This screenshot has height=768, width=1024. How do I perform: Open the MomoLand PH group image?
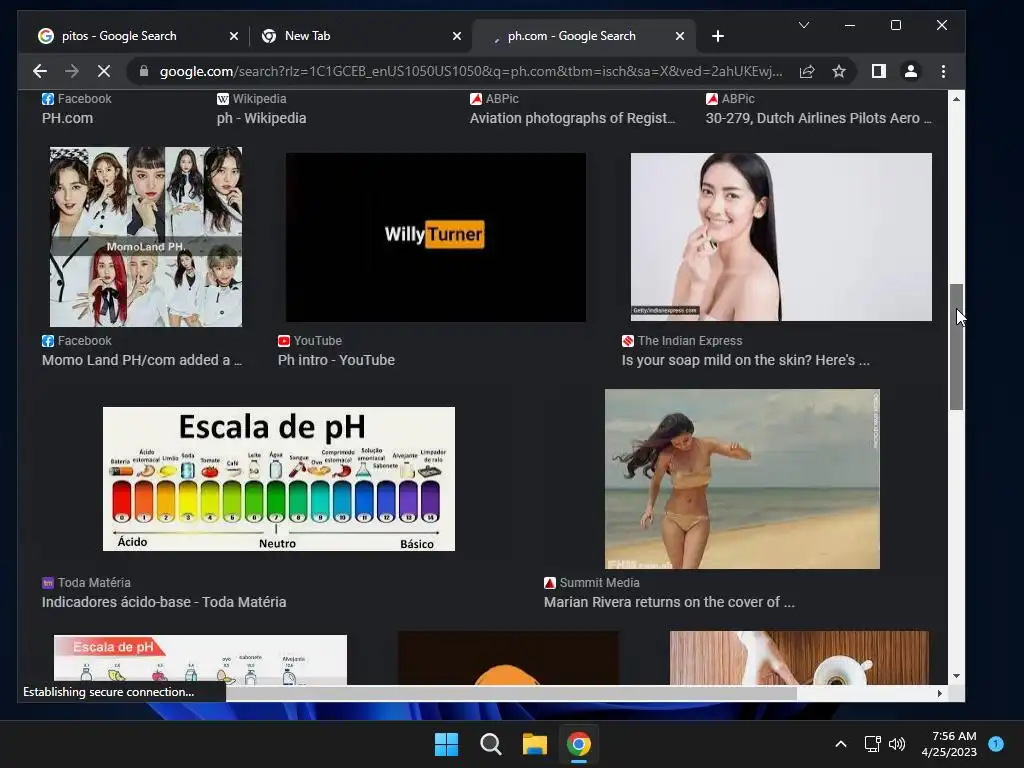[146, 236]
